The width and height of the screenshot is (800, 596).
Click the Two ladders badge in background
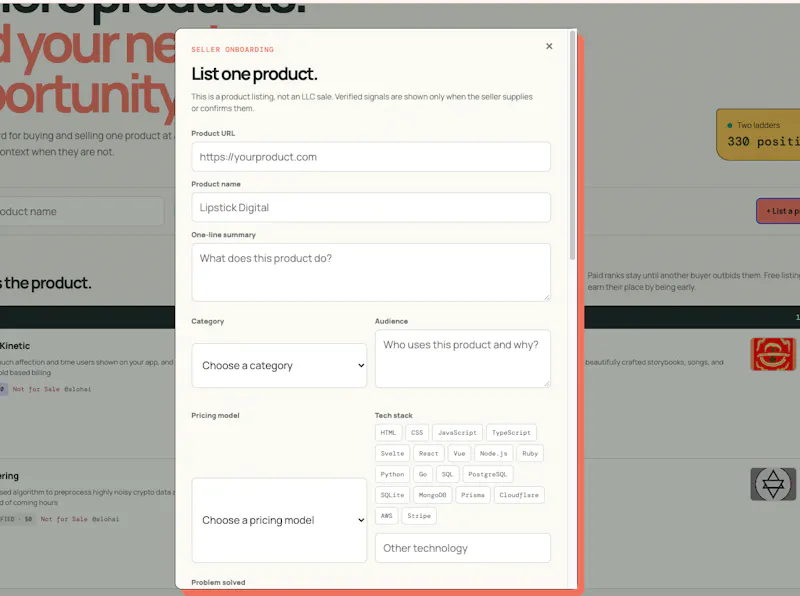759,134
